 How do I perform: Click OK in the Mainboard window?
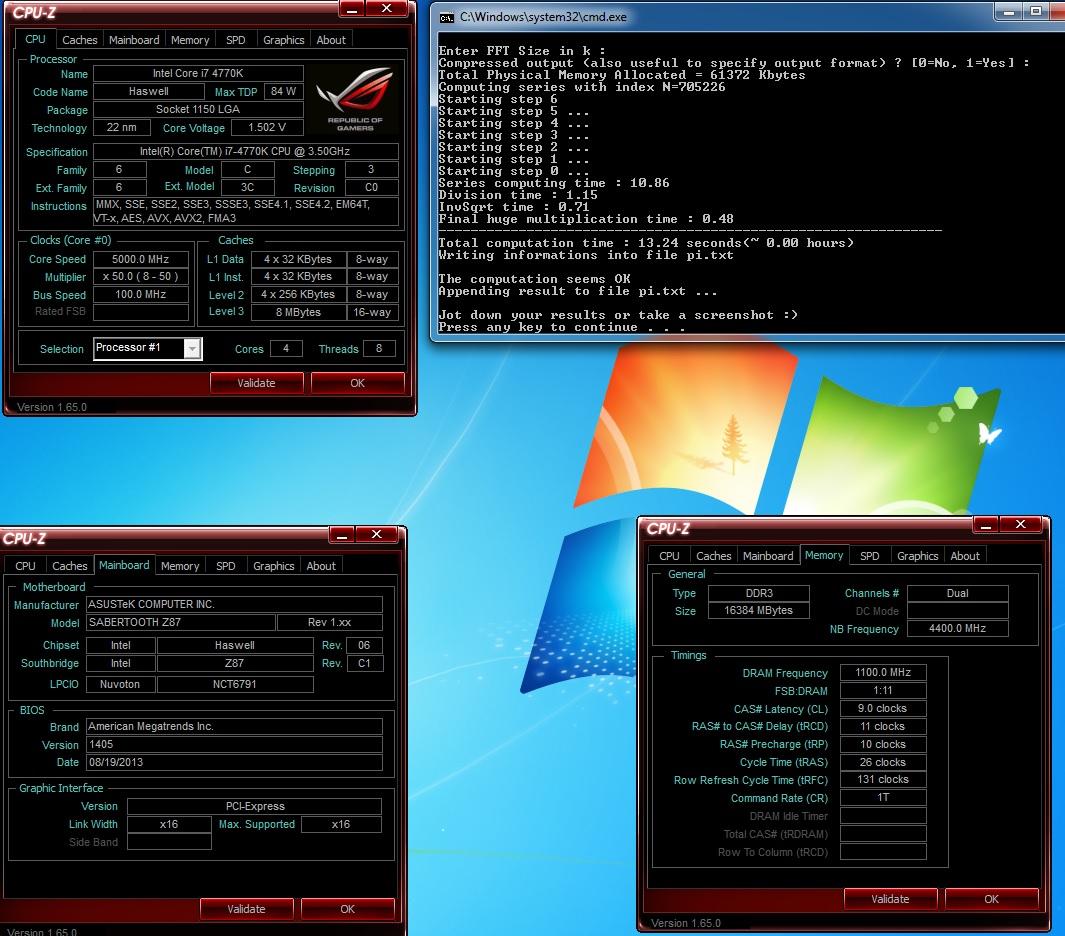coord(348,909)
